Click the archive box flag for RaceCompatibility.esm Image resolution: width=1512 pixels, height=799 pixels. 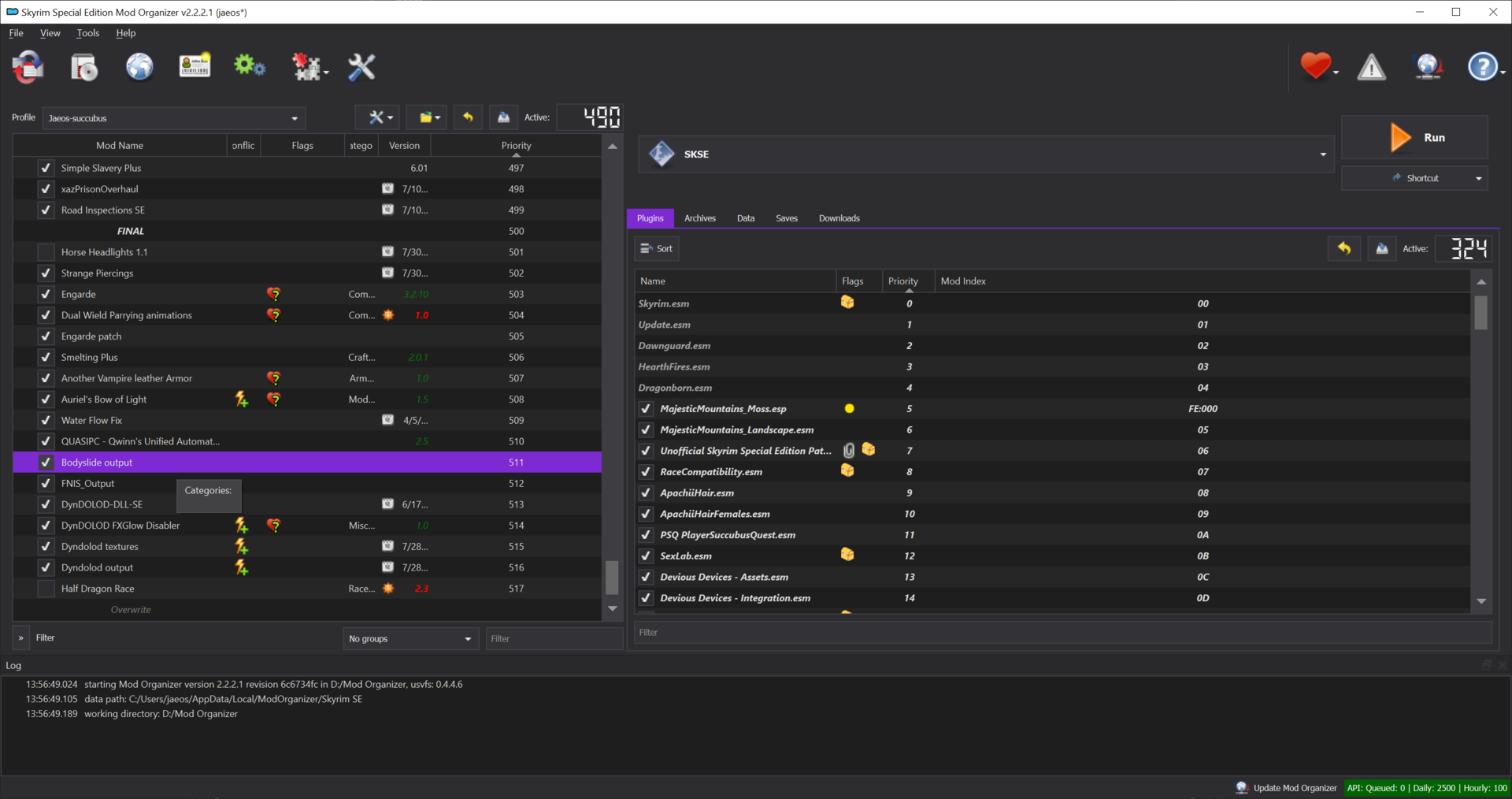847,470
